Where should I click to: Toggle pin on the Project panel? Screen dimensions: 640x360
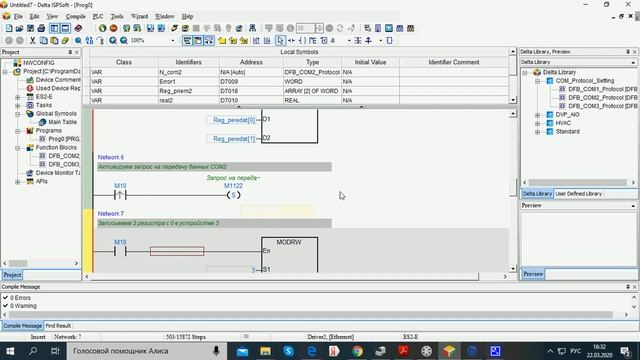coord(70,52)
